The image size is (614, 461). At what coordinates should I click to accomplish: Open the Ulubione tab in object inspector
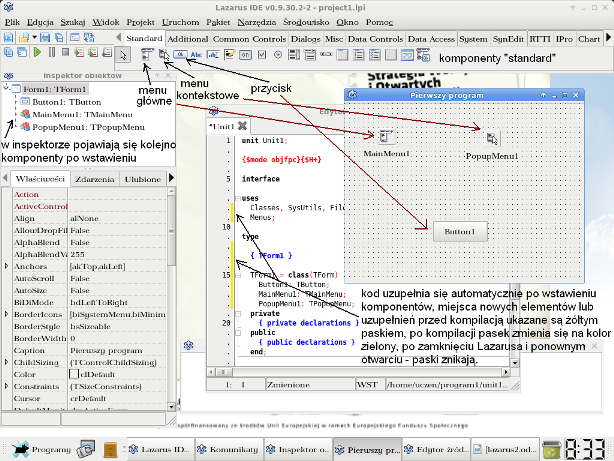coord(143,179)
